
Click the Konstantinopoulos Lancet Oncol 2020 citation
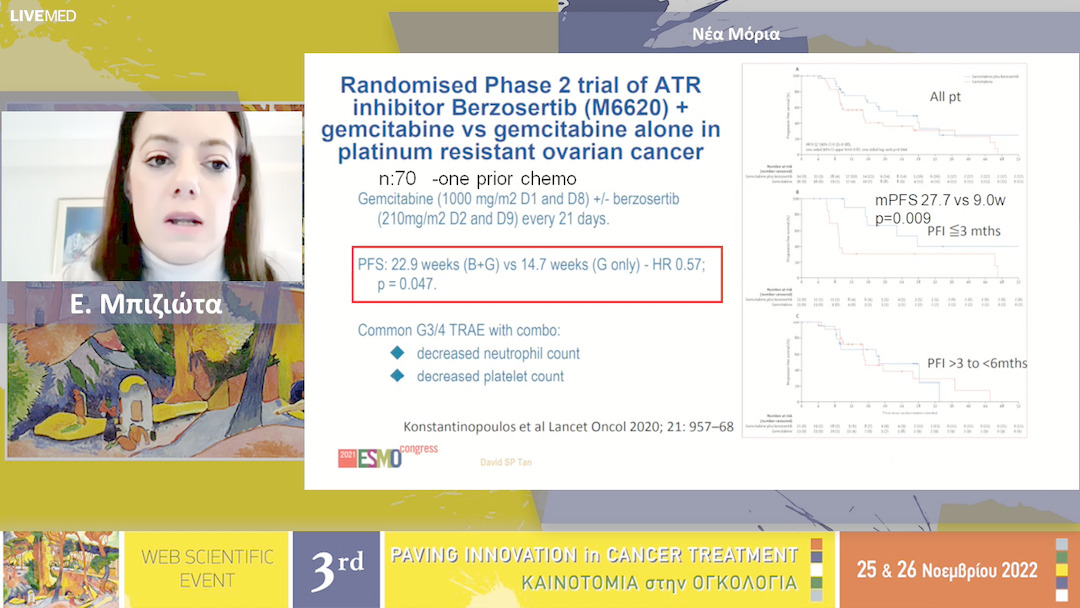tap(568, 427)
